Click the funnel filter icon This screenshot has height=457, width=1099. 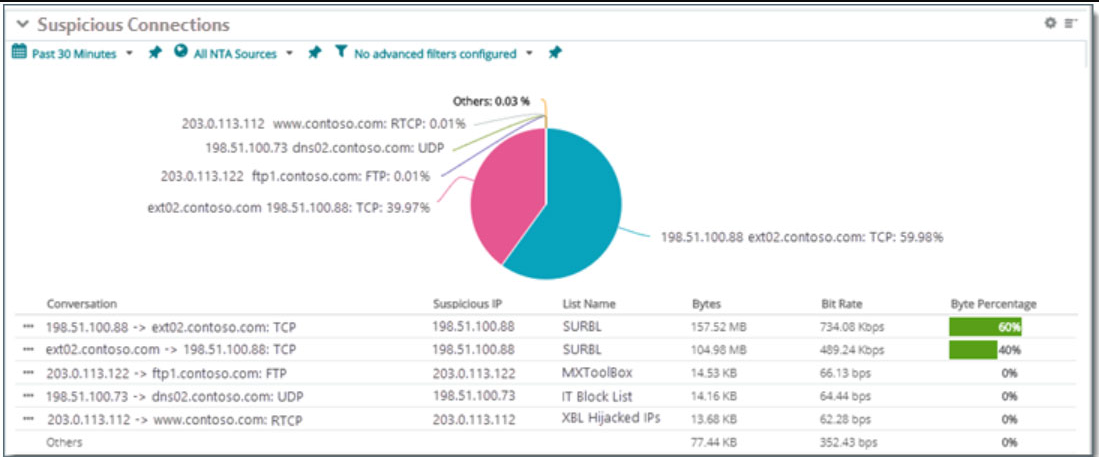click(341, 52)
